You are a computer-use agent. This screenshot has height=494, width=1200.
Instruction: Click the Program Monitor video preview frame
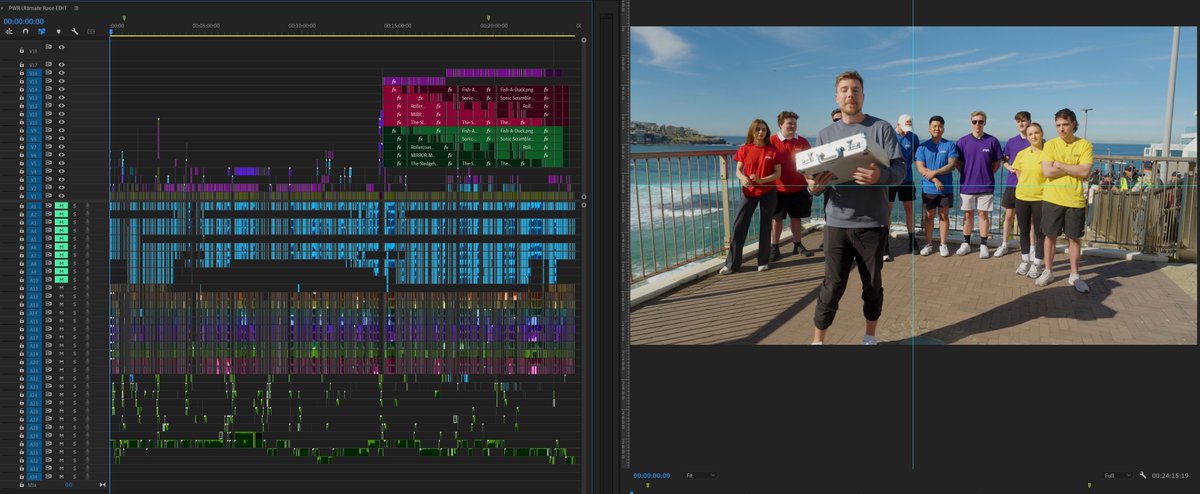[x=913, y=185]
